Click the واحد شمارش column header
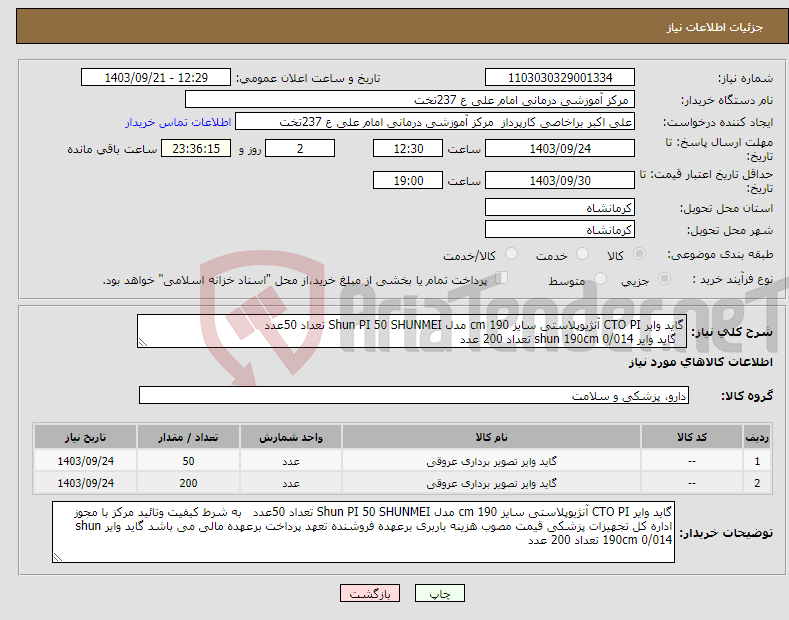 (291, 437)
